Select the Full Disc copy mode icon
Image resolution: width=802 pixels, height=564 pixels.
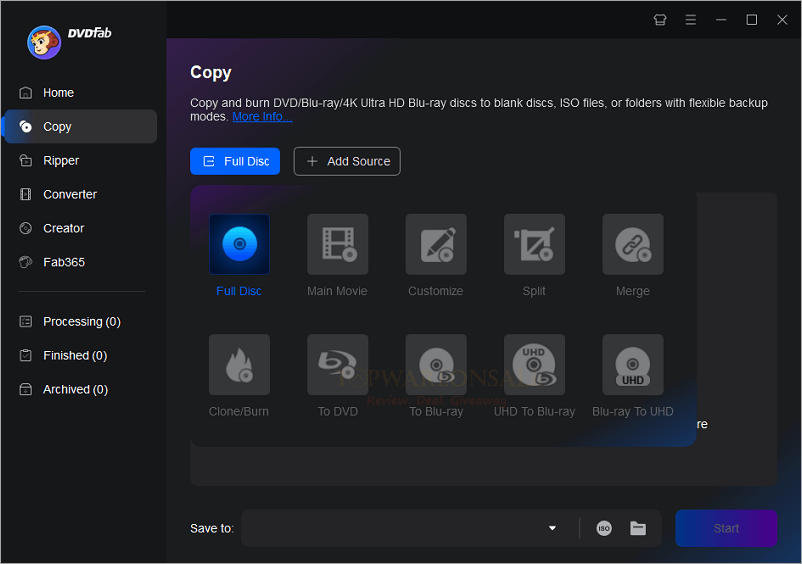pos(239,244)
